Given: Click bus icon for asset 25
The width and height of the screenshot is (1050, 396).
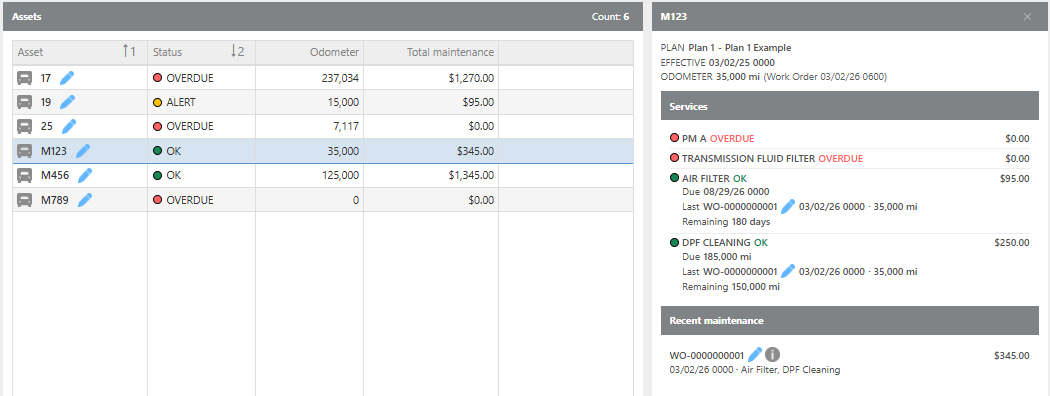Looking at the screenshot, I should coord(25,127).
